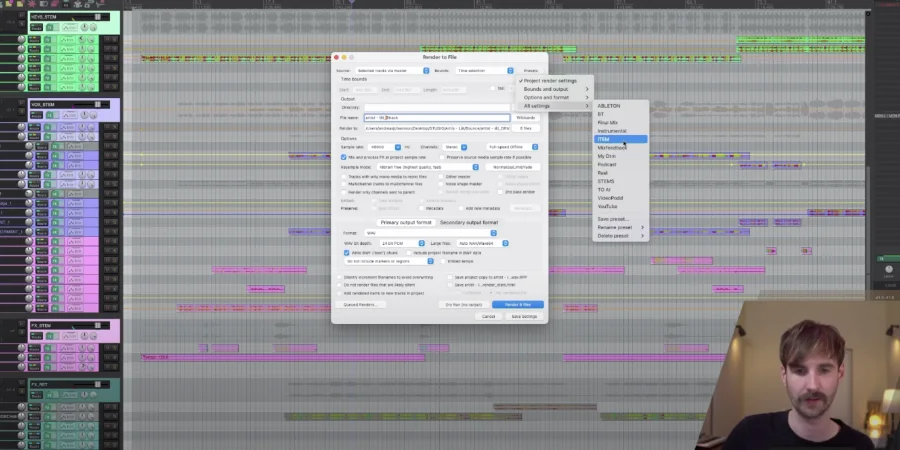Cancel the Render to File dialog

pyautogui.click(x=488, y=317)
